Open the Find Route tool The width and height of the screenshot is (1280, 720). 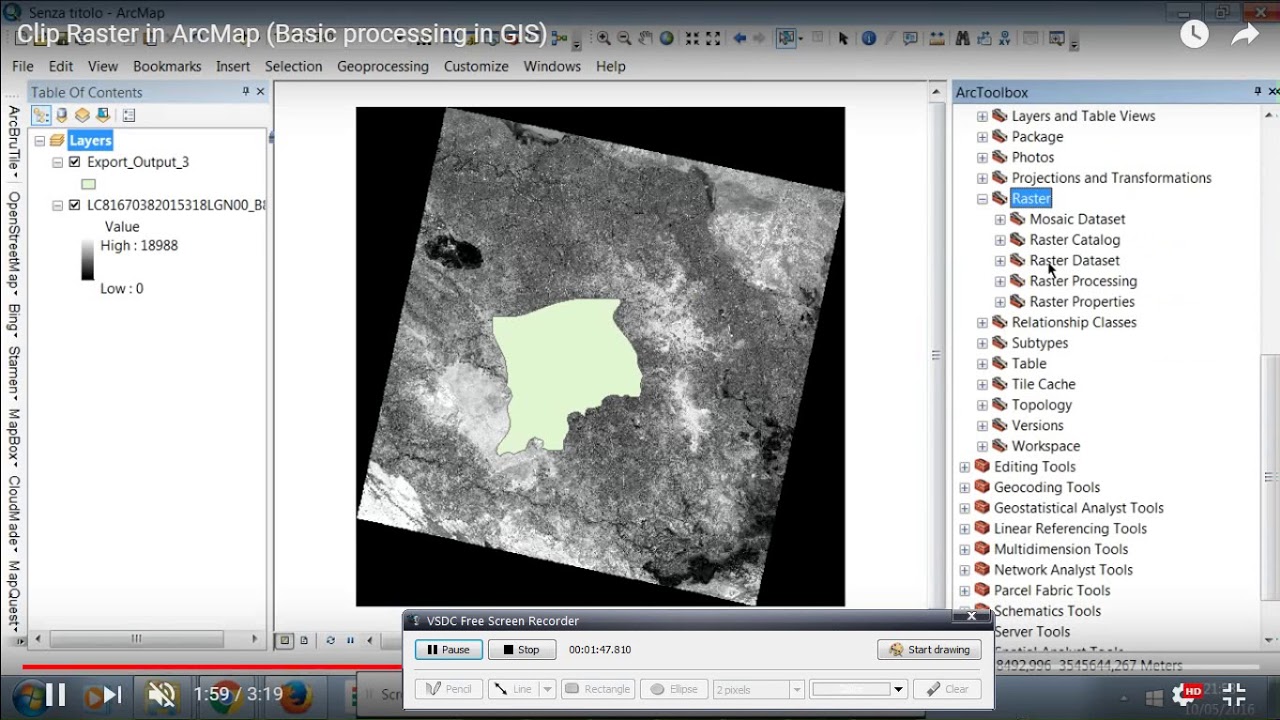click(985, 38)
